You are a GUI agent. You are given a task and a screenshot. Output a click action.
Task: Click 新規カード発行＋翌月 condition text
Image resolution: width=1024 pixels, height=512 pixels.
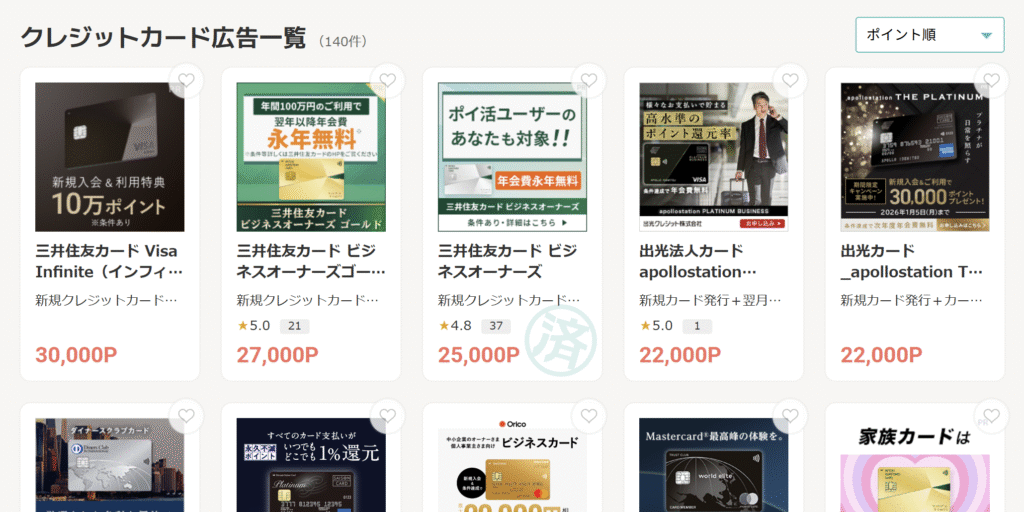pos(711,300)
